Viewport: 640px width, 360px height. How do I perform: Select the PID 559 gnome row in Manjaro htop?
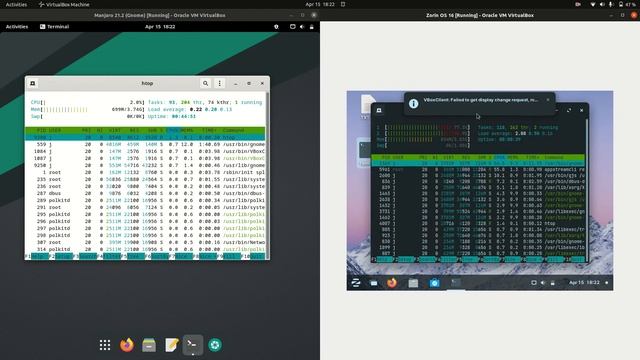tap(145, 144)
